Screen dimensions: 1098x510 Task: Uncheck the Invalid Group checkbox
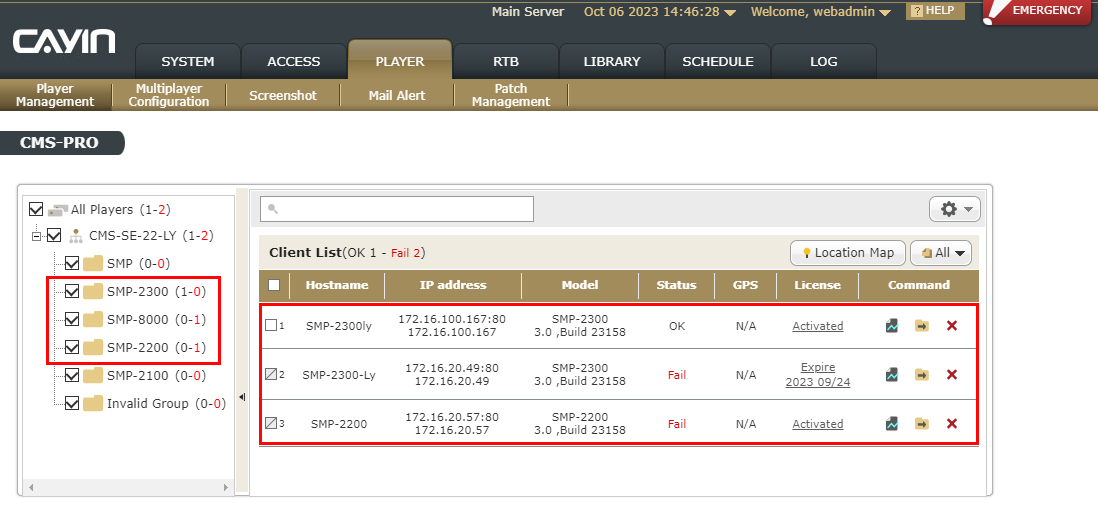click(71, 404)
